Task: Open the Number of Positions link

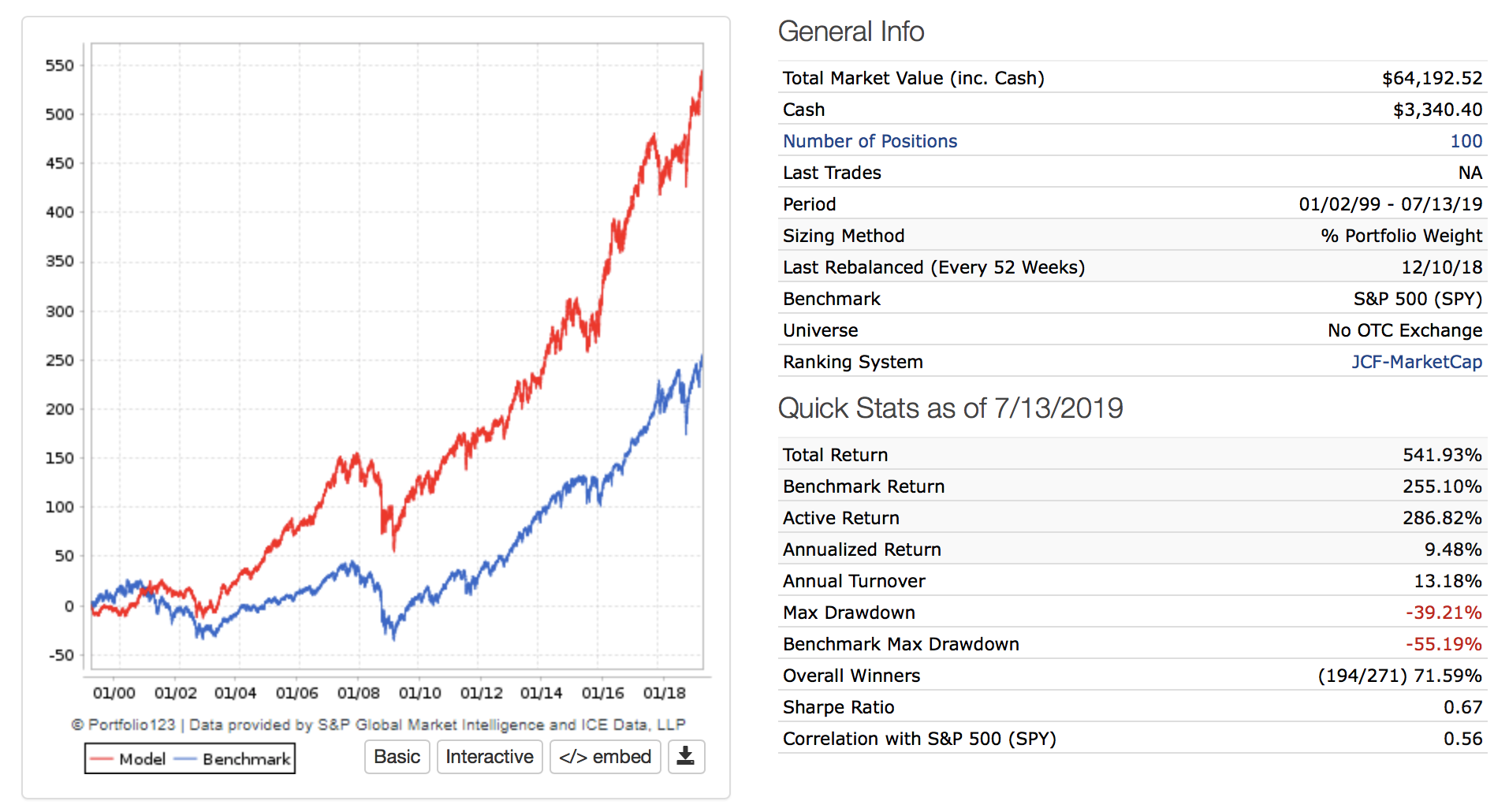Action: click(870, 141)
